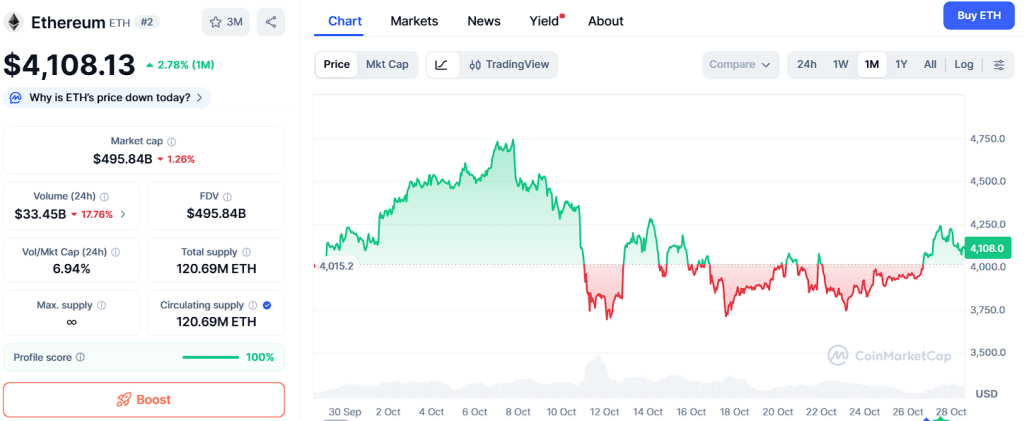The width and height of the screenshot is (1024, 421).
Task: Click the Boost button
Action: coord(144,399)
